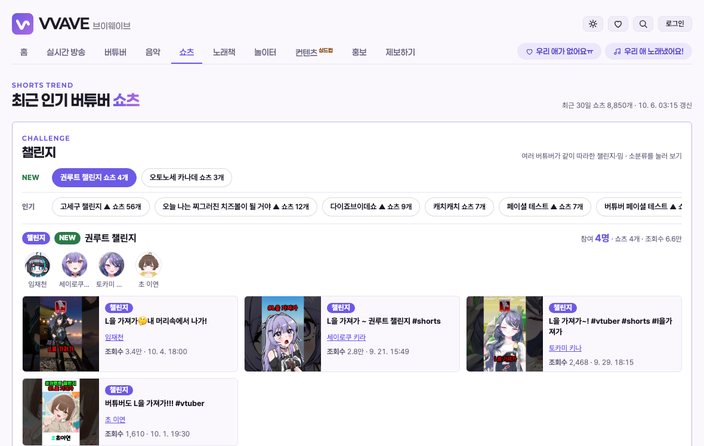704x446 pixels.
Task: Click the 조회수 1,610 · 10. 1. 19:30 text
Action: (147, 434)
